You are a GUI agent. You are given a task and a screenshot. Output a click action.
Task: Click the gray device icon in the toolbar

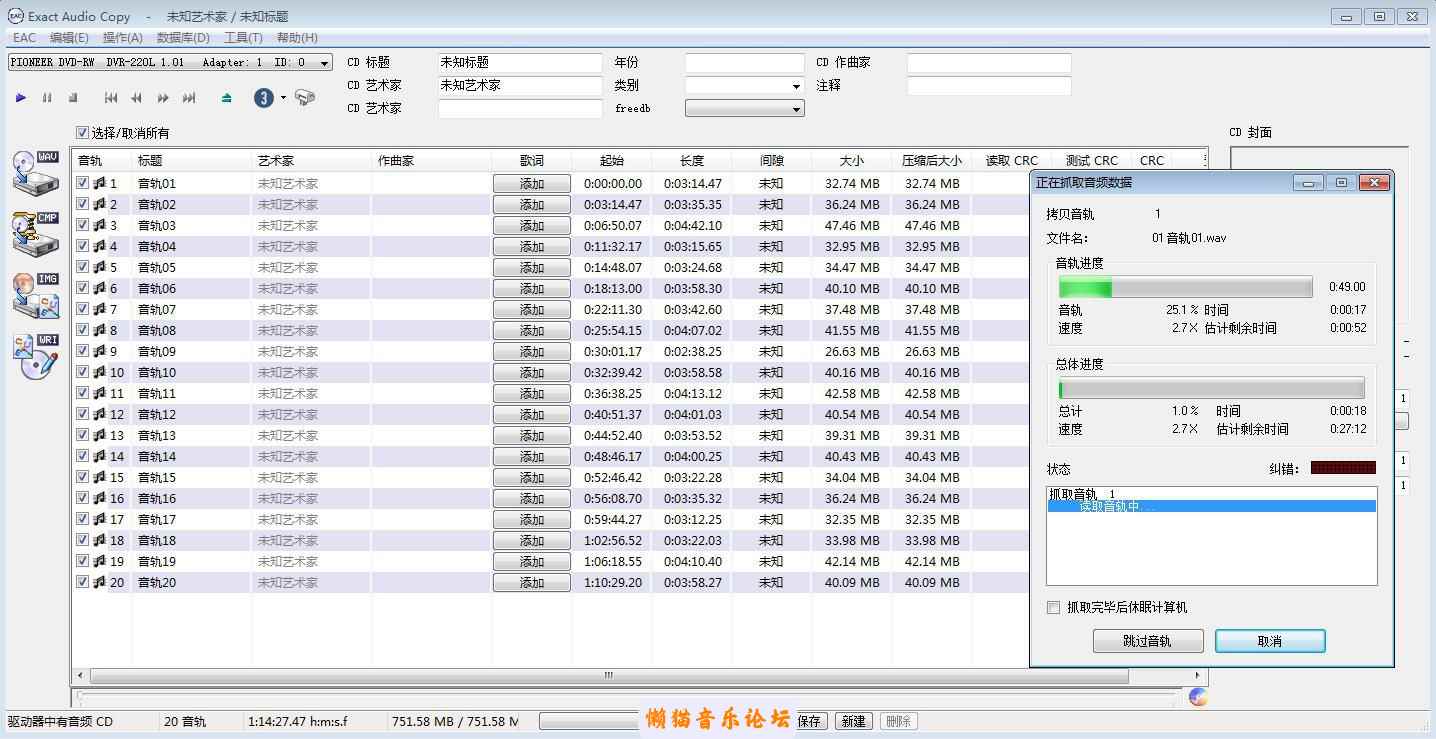click(305, 98)
